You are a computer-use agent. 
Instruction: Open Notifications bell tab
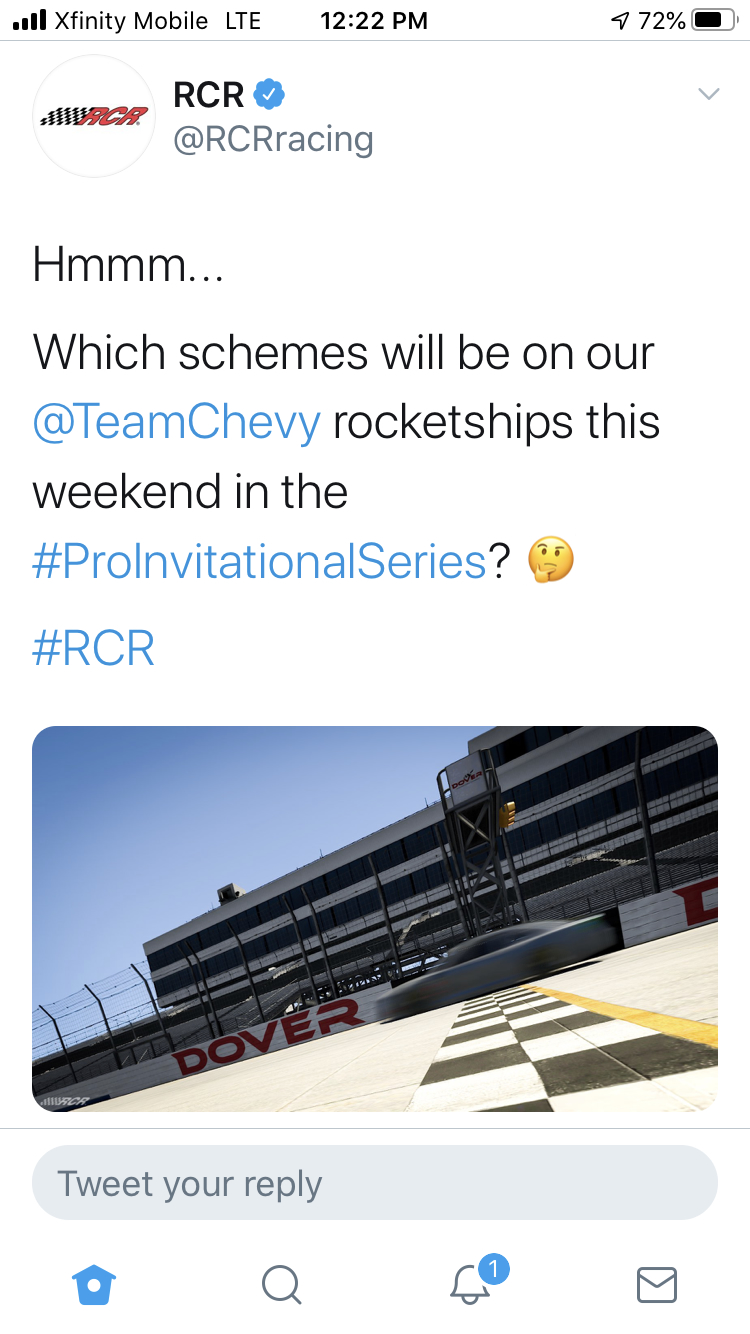470,1284
